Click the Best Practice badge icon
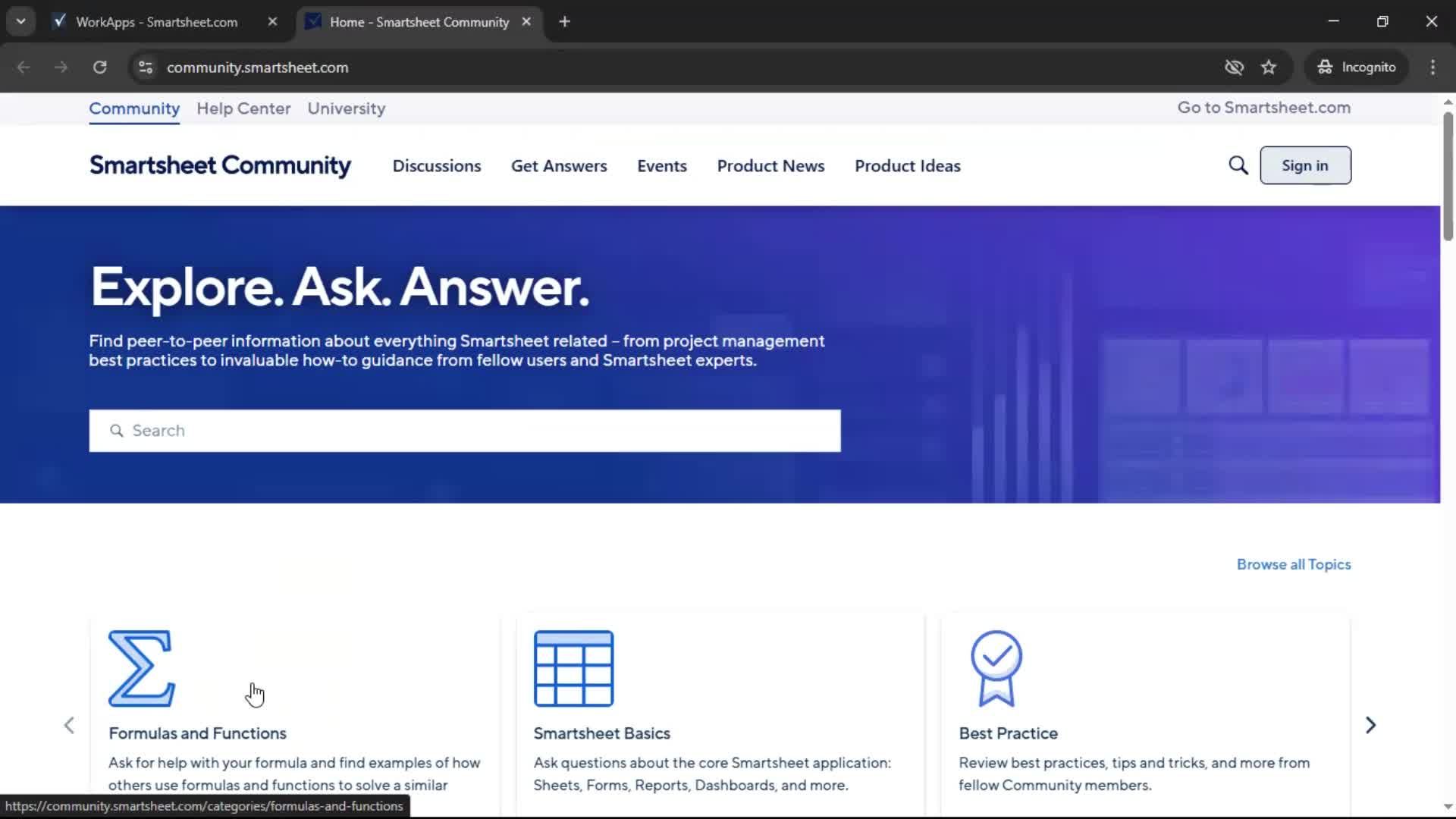 (996, 668)
